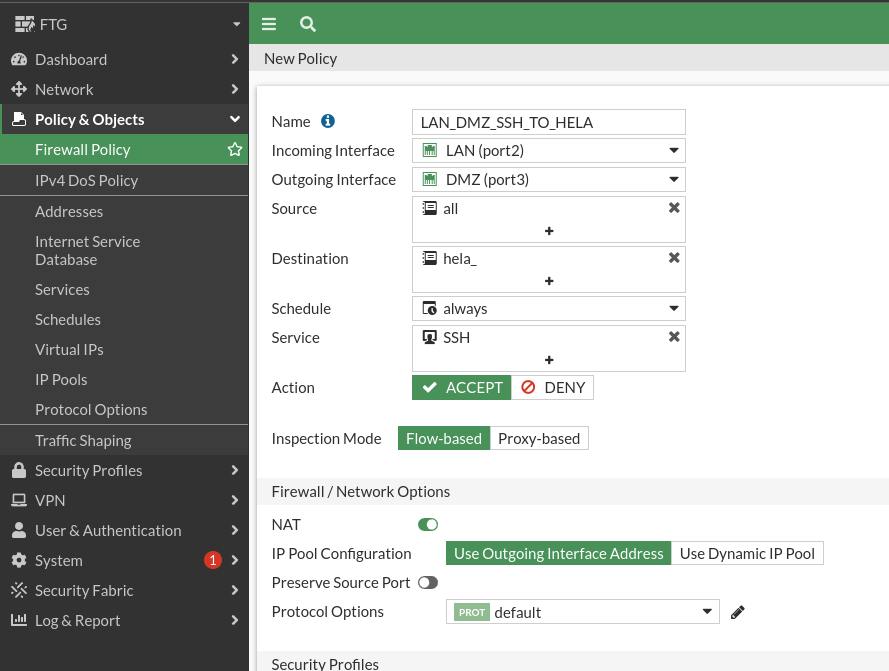Click the info icon beside Name

pyautogui.click(x=328, y=121)
